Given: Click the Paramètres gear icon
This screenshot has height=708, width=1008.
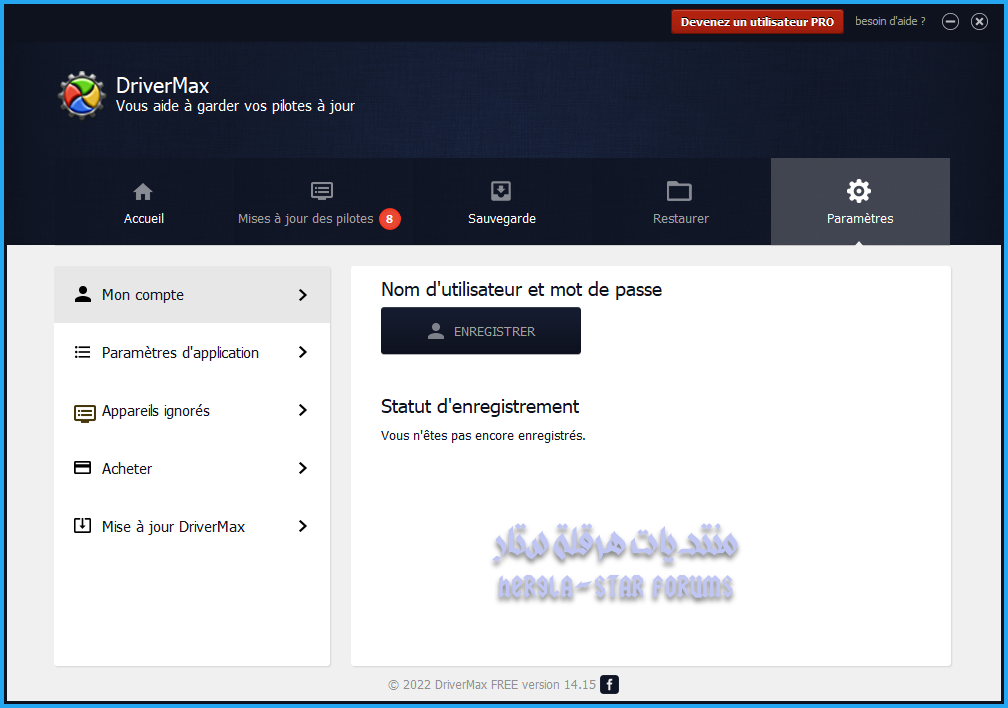Looking at the screenshot, I should [x=859, y=191].
